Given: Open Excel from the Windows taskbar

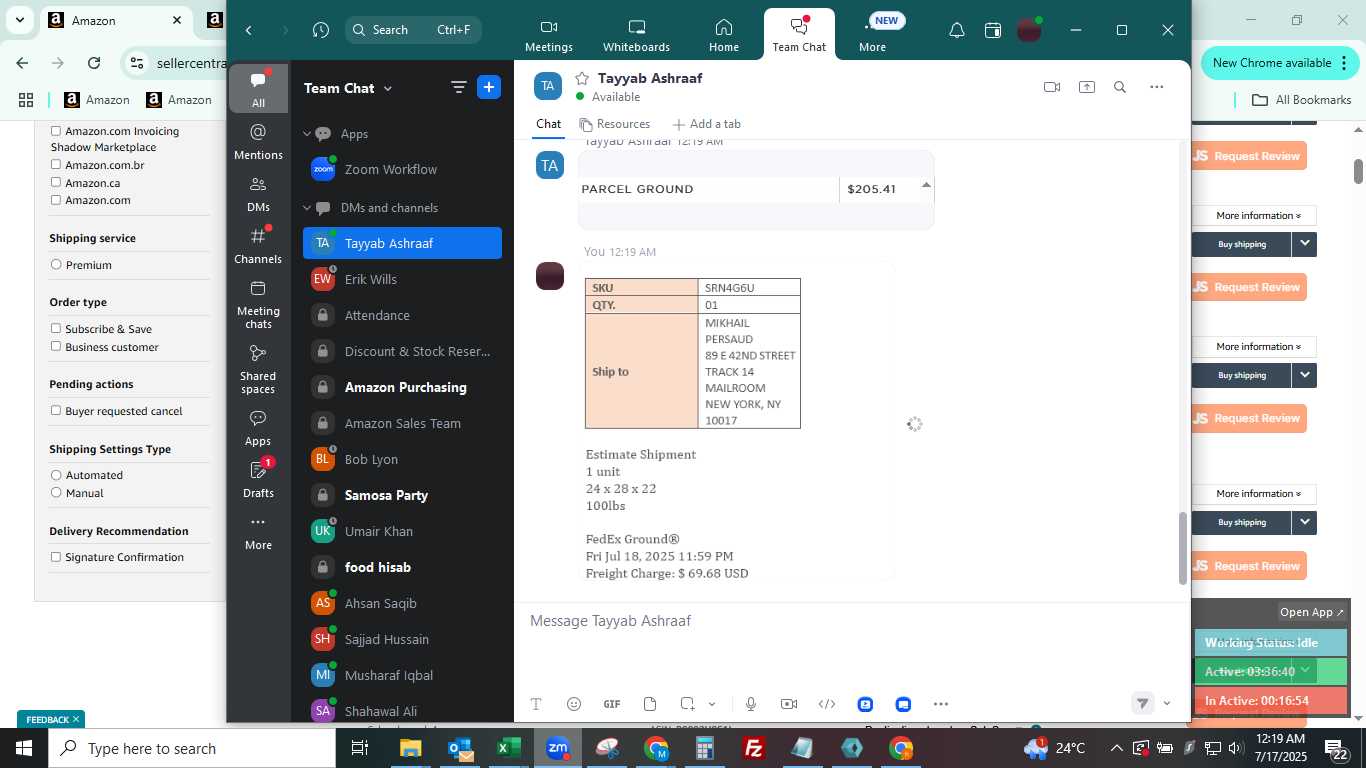Looking at the screenshot, I should coord(509,748).
